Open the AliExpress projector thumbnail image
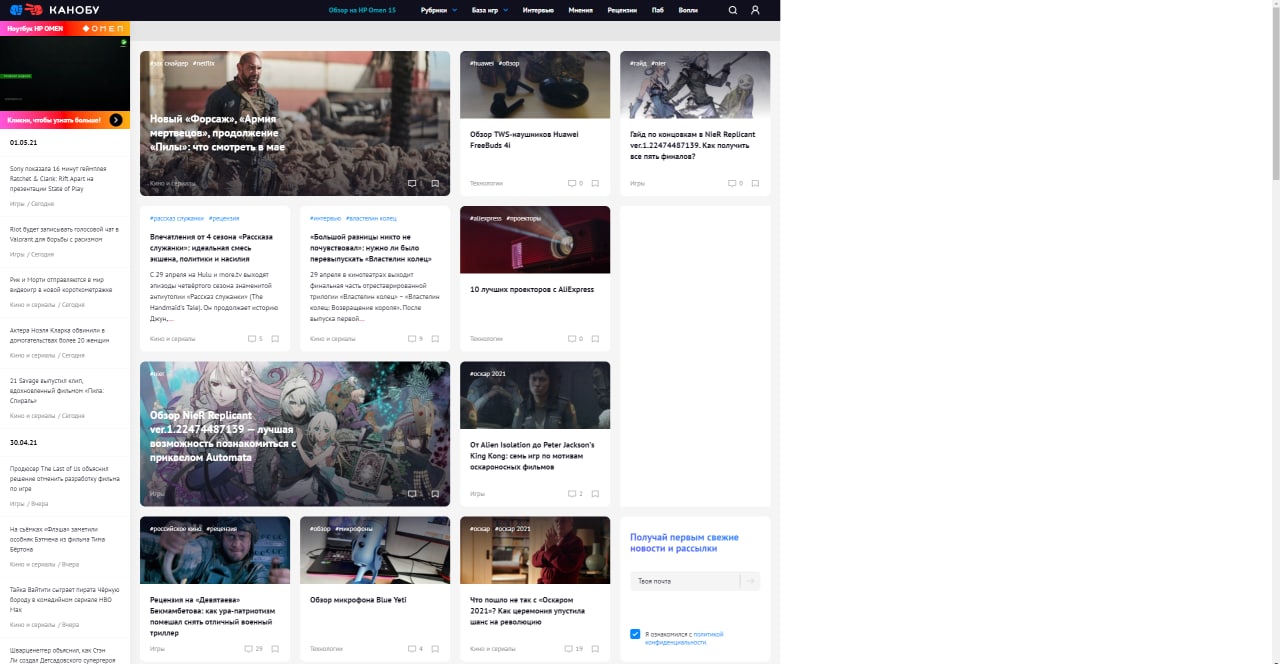 tap(535, 240)
